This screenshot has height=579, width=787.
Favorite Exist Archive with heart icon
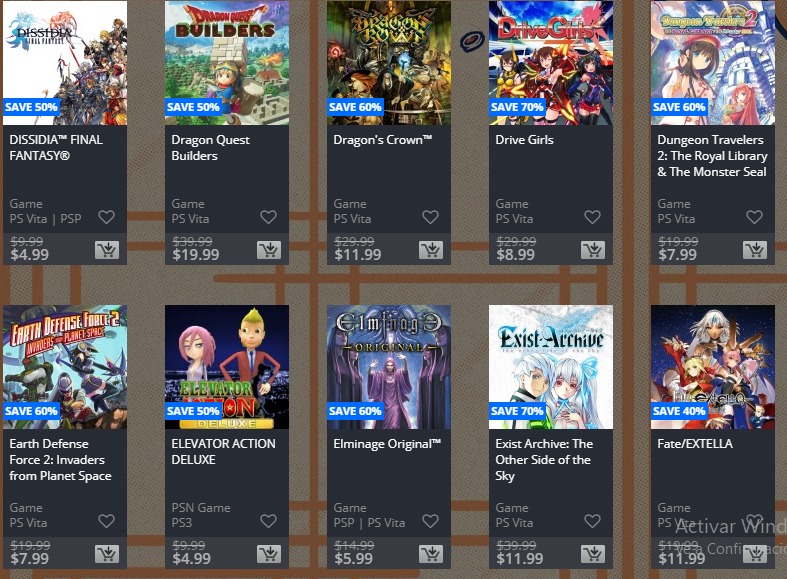pos(593,521)
